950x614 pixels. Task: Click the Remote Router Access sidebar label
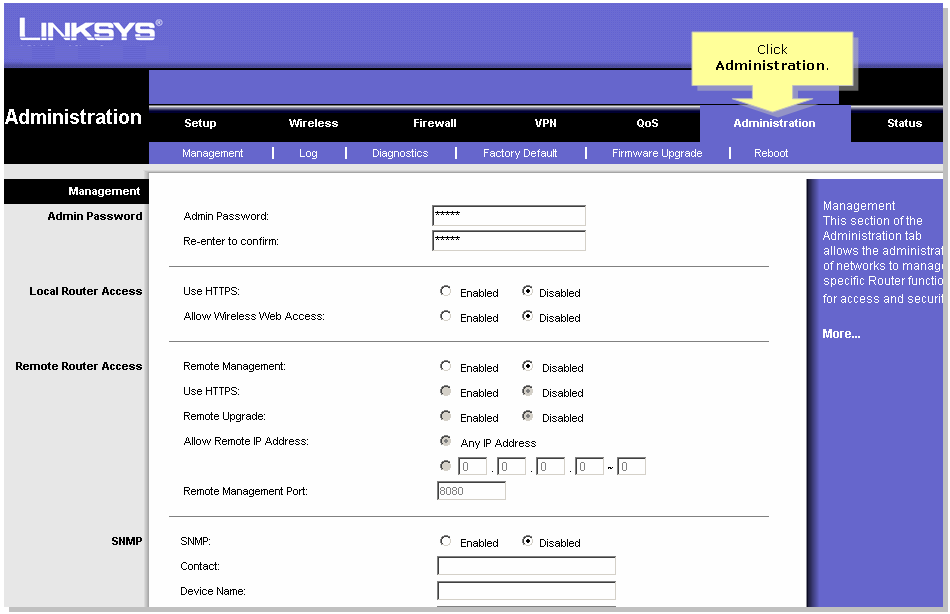(79, 366)
